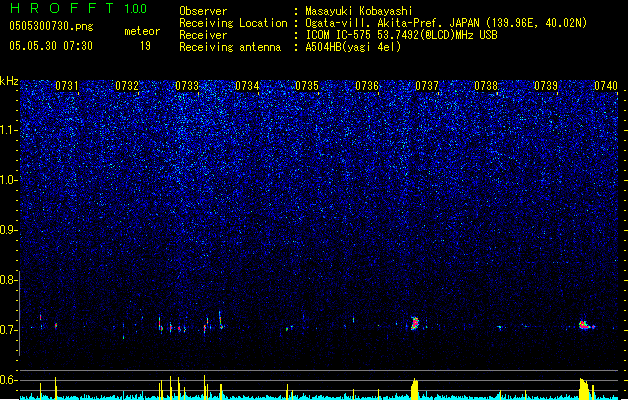Click observer name Masayuki Kobayashi
The width and height of the screenshot is (629, 400).
(x=359, y=11)
